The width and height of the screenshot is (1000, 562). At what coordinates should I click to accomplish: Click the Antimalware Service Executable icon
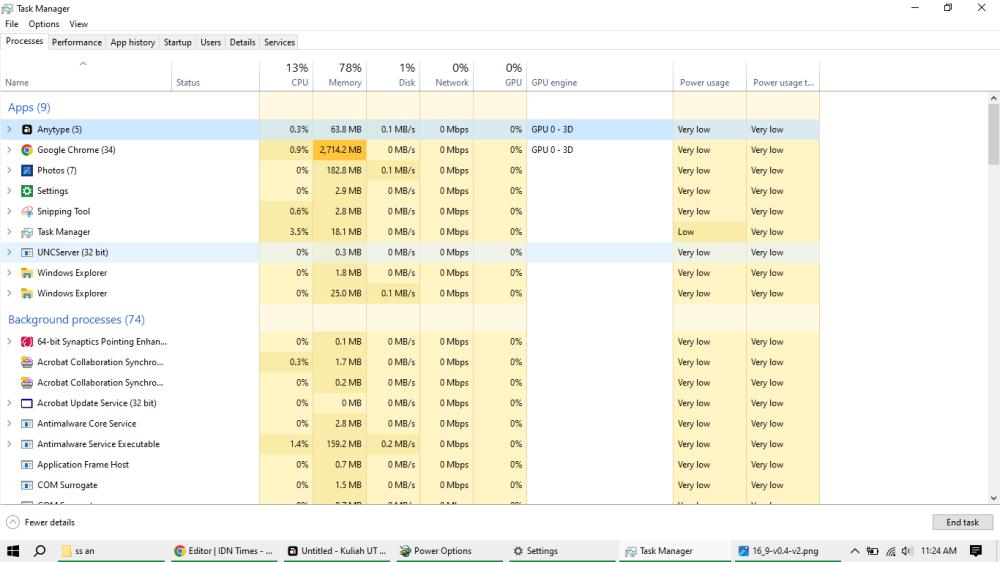pos(27,444)
